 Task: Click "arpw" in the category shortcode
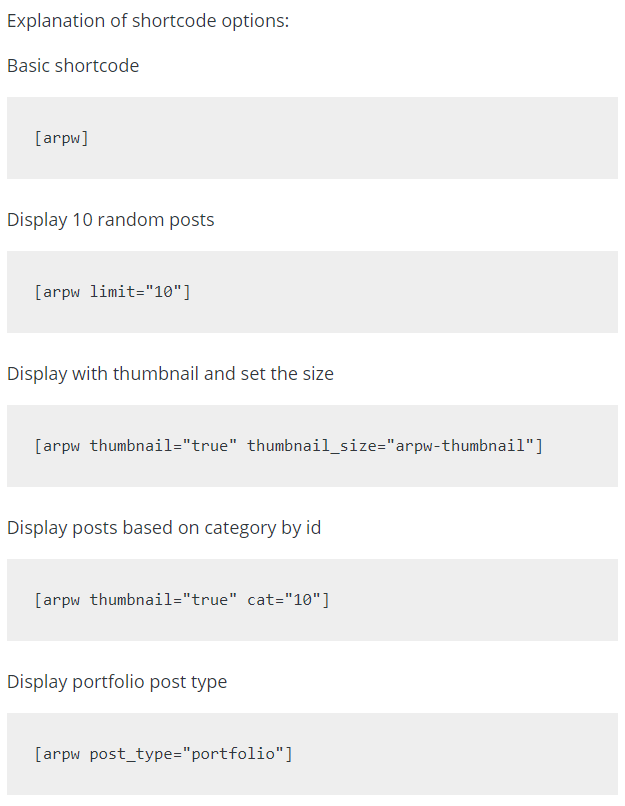pyautogui.click(x=60, y=600)
